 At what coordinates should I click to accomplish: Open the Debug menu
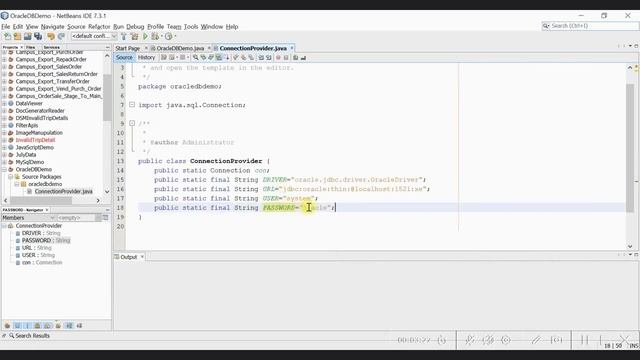click(135, 27)
